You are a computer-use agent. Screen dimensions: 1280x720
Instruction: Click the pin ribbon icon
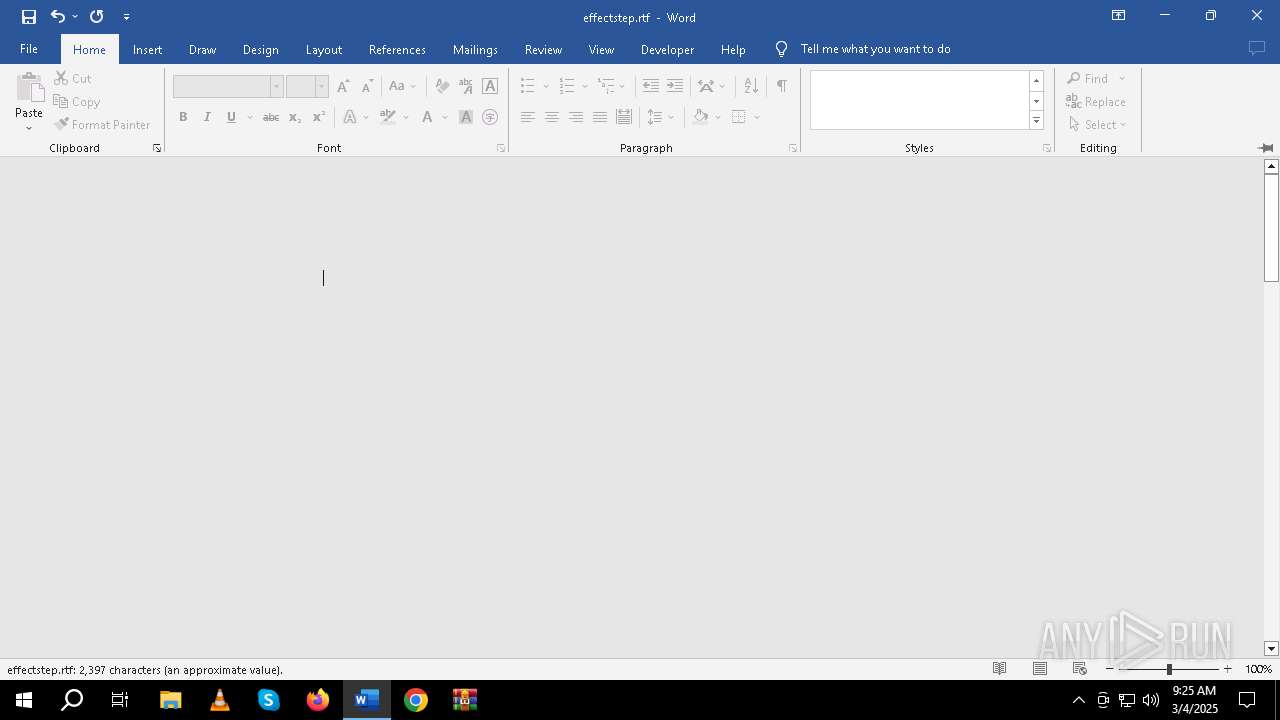[1265, 148]
